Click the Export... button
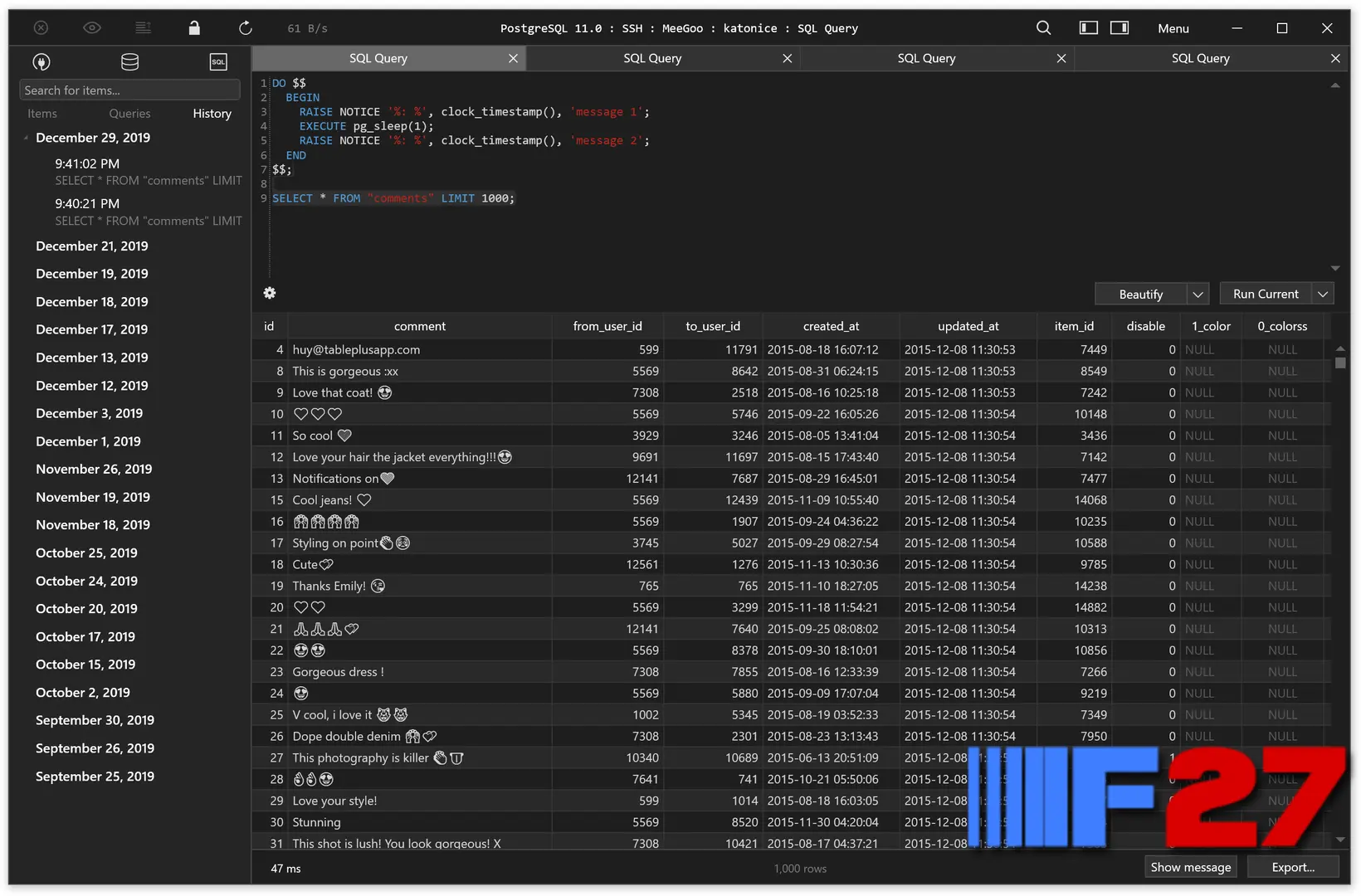This screenshot has height=896, width=1361. tap(1293, 867)
